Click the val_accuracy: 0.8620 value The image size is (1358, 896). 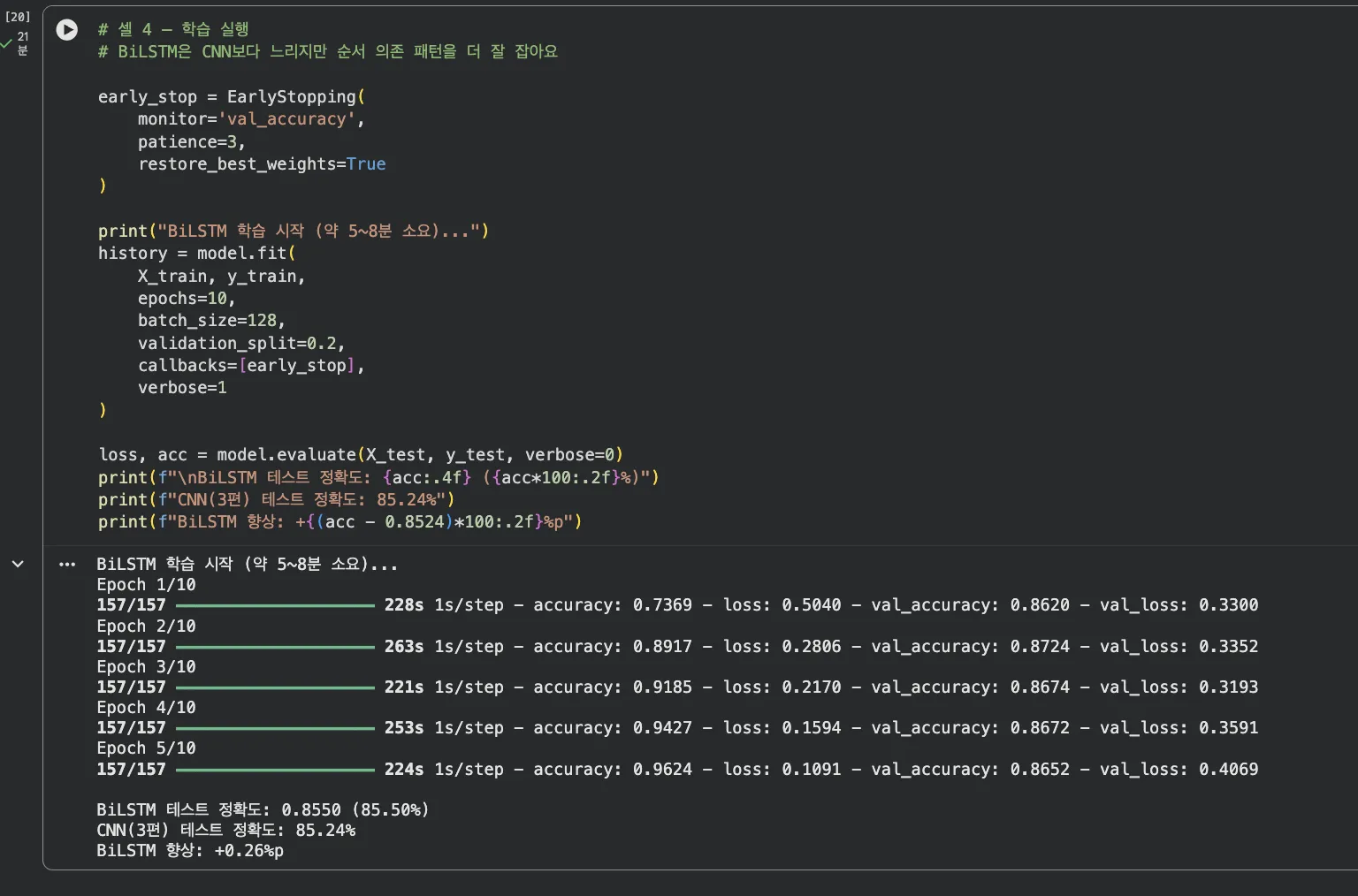(x=970, y=605)
